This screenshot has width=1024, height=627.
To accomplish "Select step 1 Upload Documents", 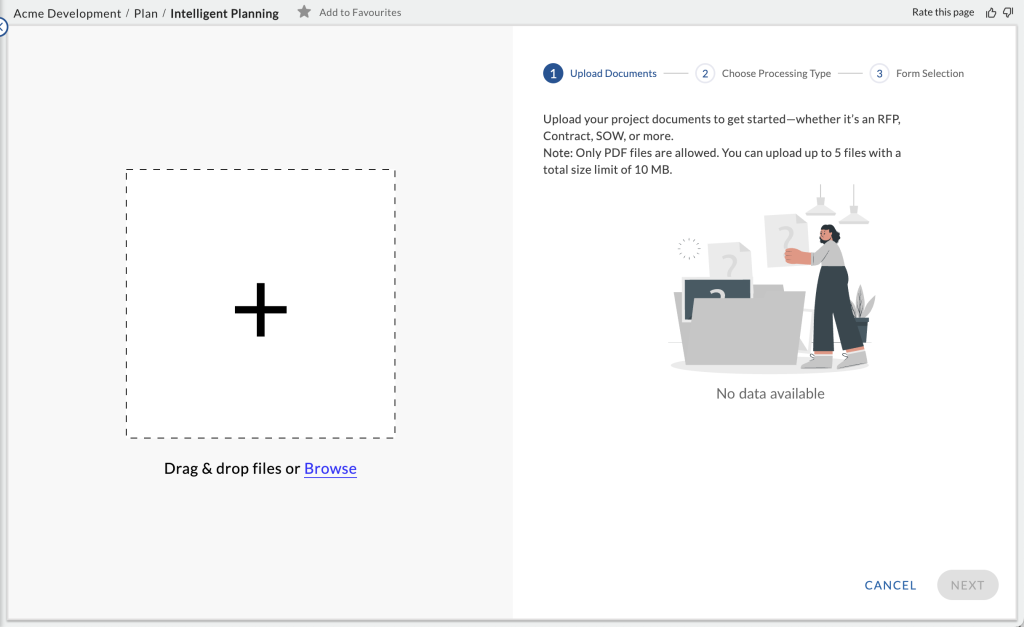I will 600,73.
